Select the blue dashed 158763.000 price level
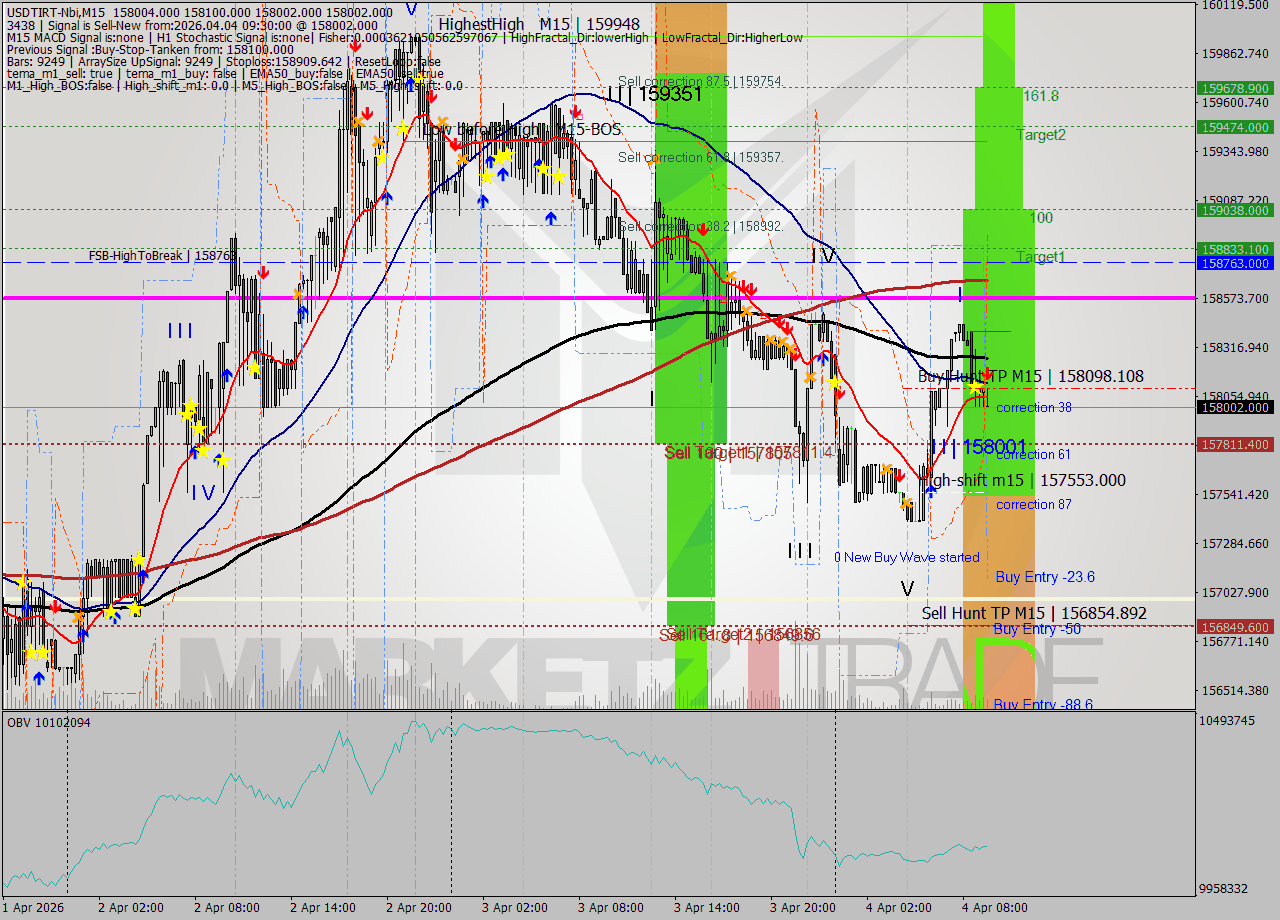Viewport: 1280px width, 920px height. [x=1235, y=263]
